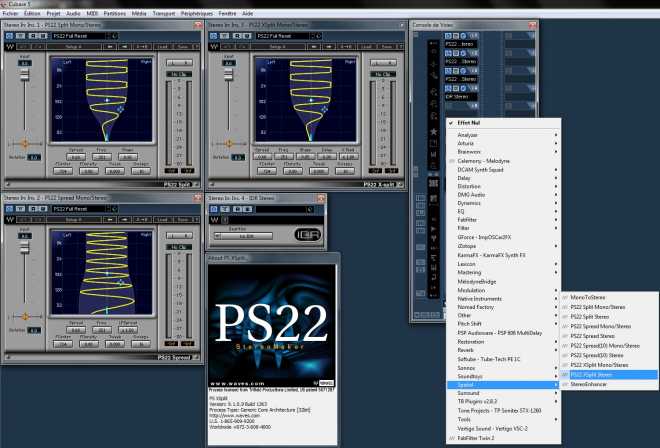Click No Clip indicator in PS22 Split meter
The image size is (660, 448).
click(x=179, y=74)
